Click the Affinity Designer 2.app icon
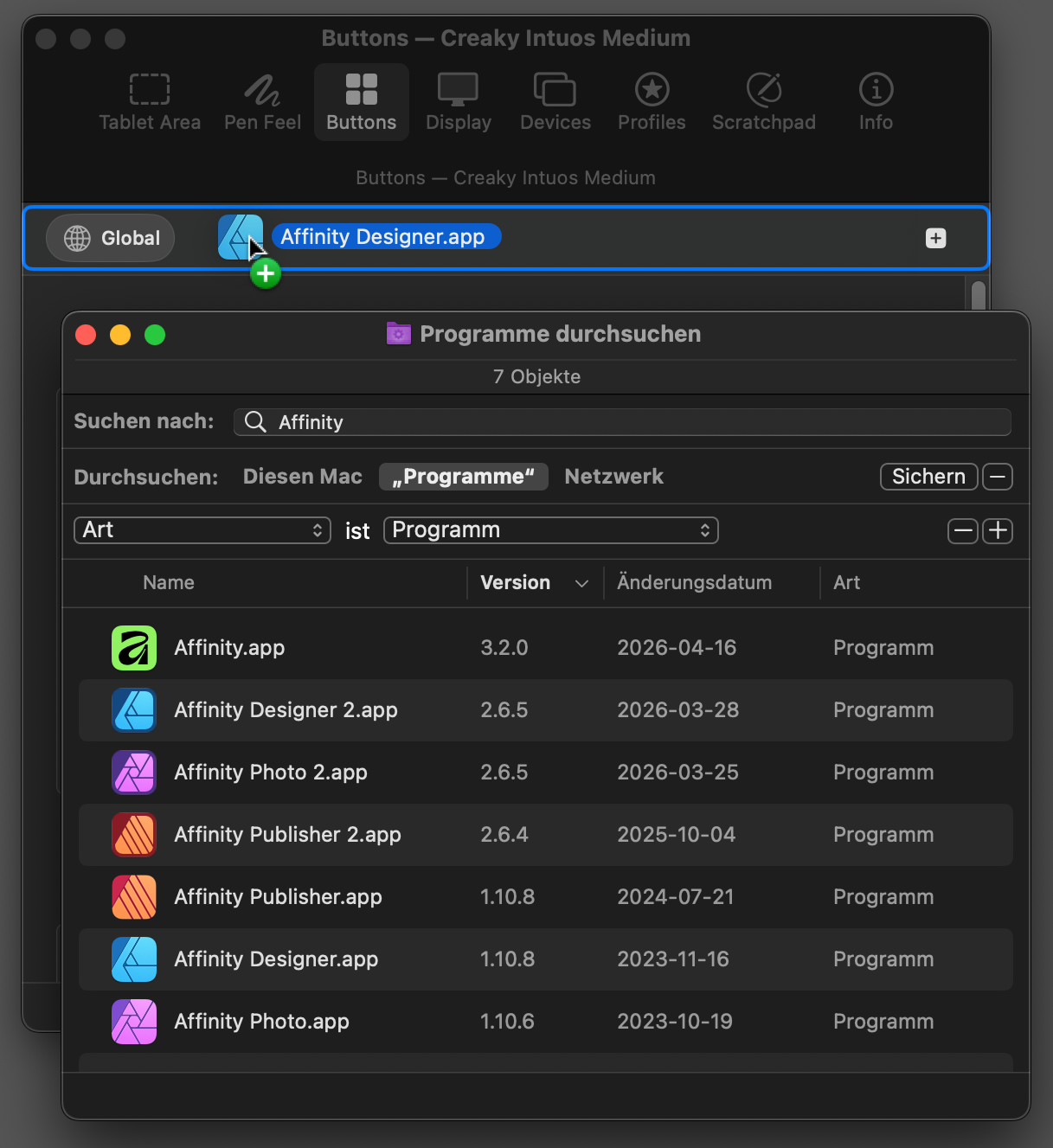 (x=134, y=710)
